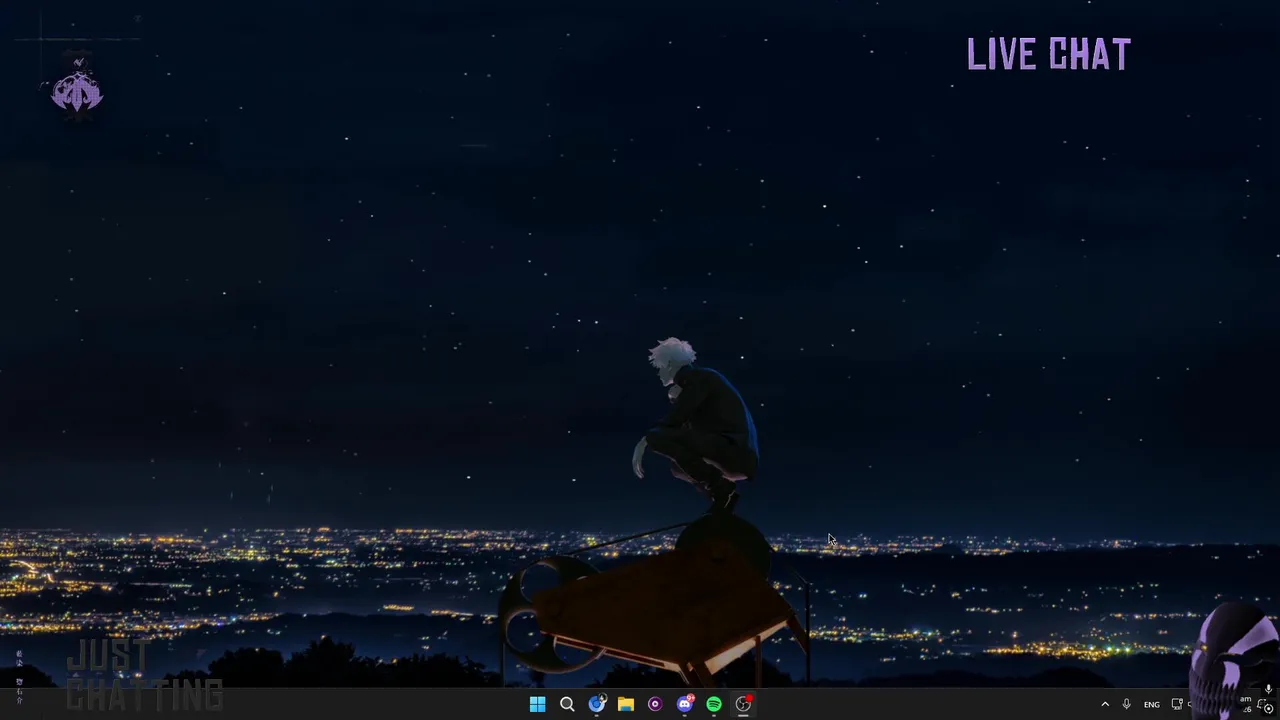The image size is (1280, 720).
Task: Open the Windows Start menu
Action: pos(537,704)
